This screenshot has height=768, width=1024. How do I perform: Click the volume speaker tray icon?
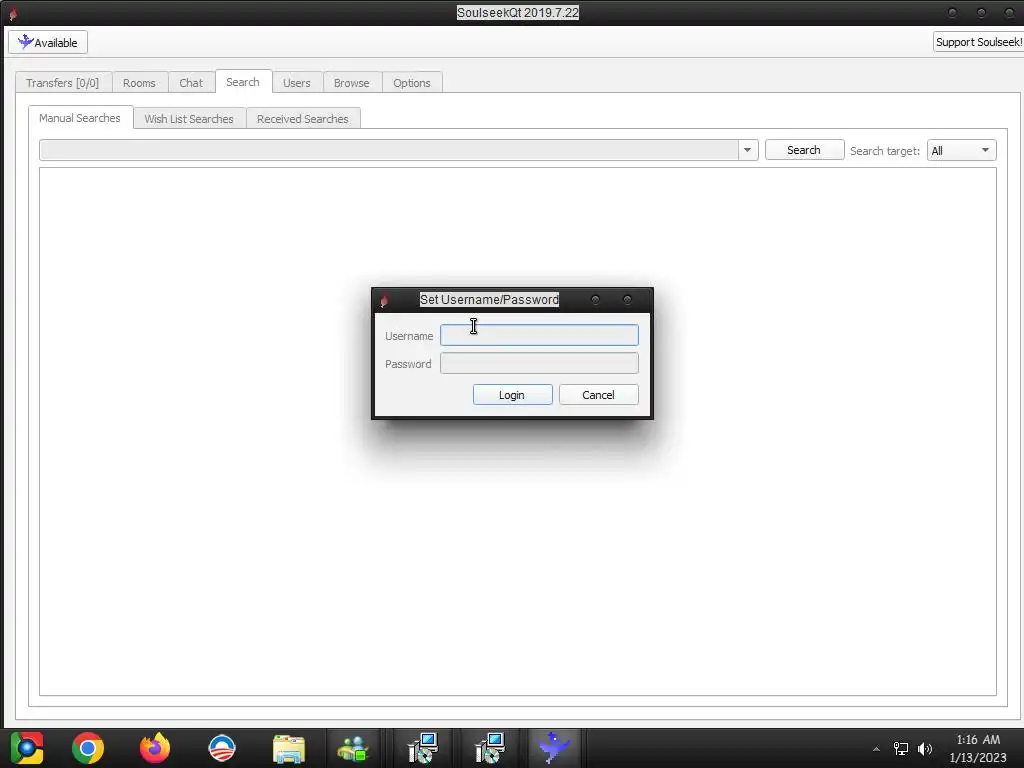925,748
